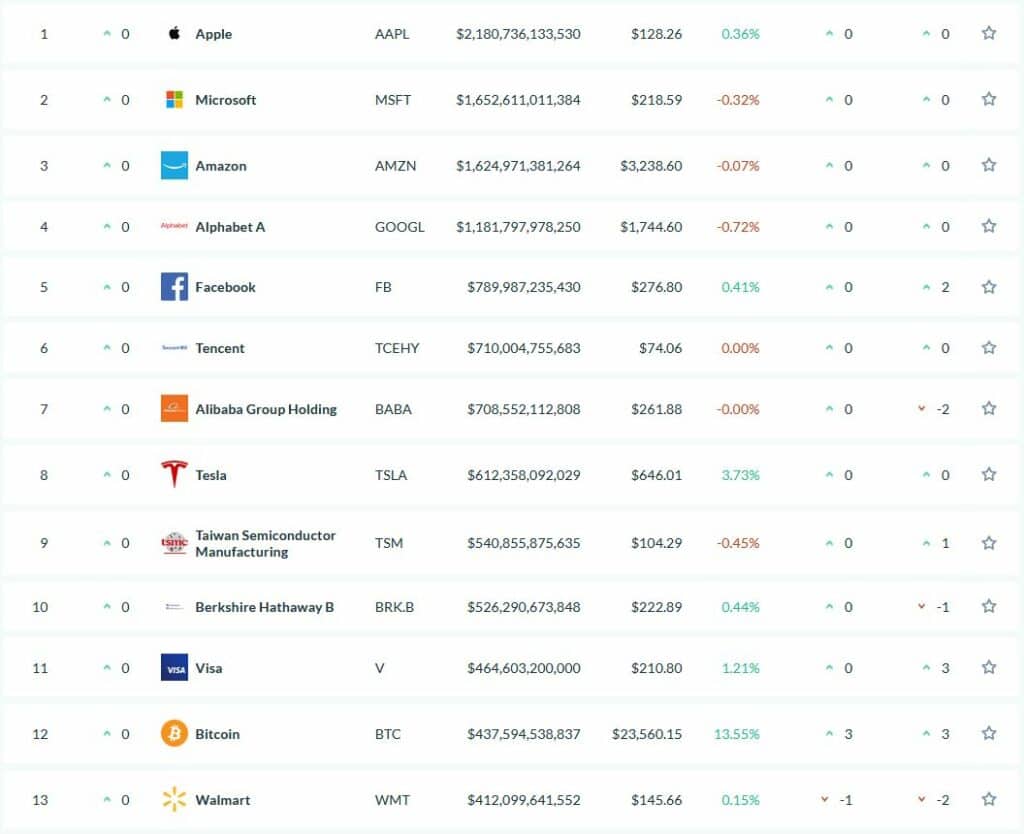This screenshot has width=1024, height=834.
Task: Click the Bitcoin logo icon
Action: pos(175,734)
